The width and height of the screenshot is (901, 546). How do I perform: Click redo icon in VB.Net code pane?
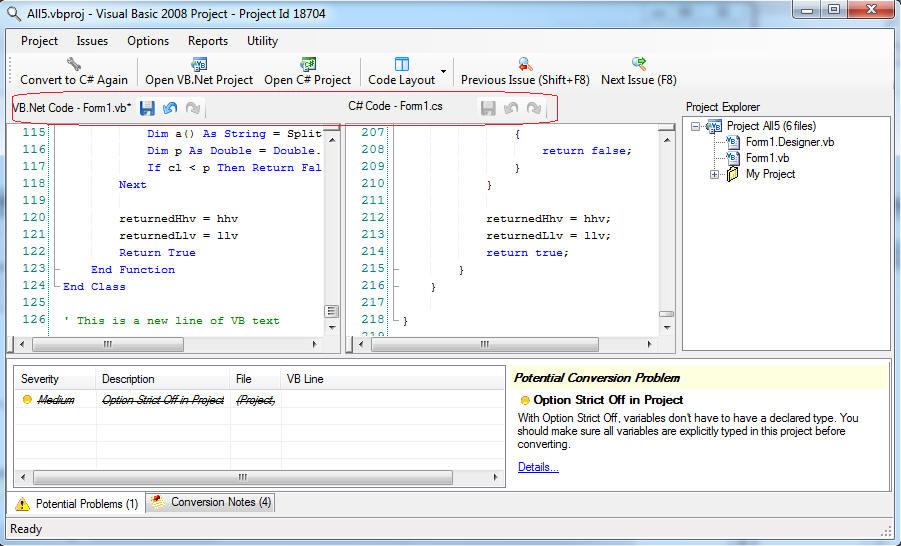[192, 108]
